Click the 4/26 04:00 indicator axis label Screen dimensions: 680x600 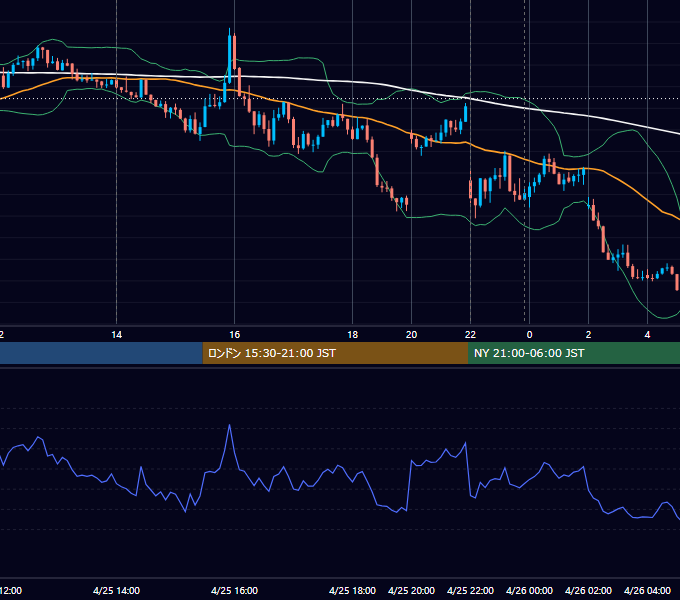pos(647,590)
